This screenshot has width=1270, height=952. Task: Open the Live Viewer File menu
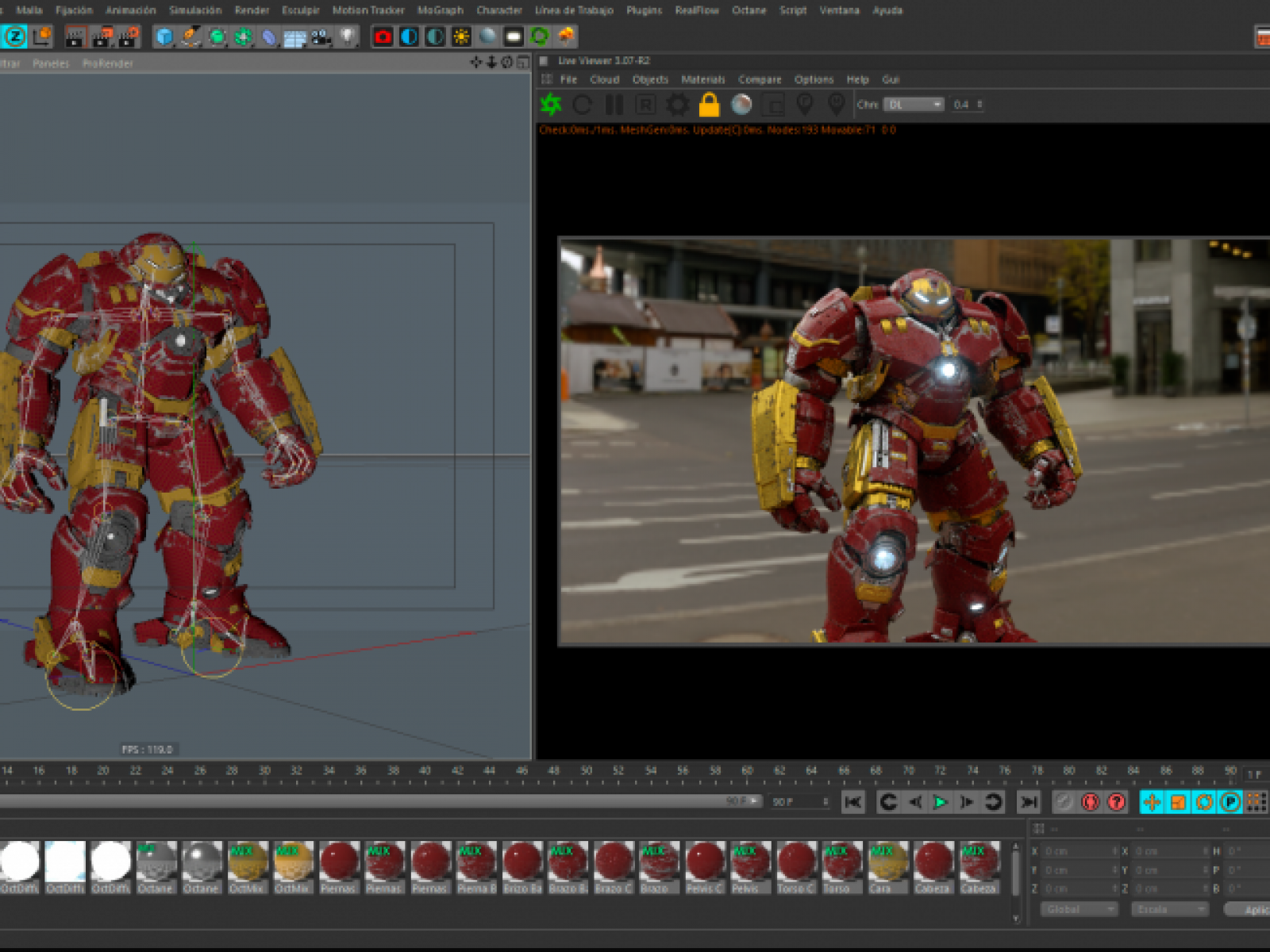(568, 79)
